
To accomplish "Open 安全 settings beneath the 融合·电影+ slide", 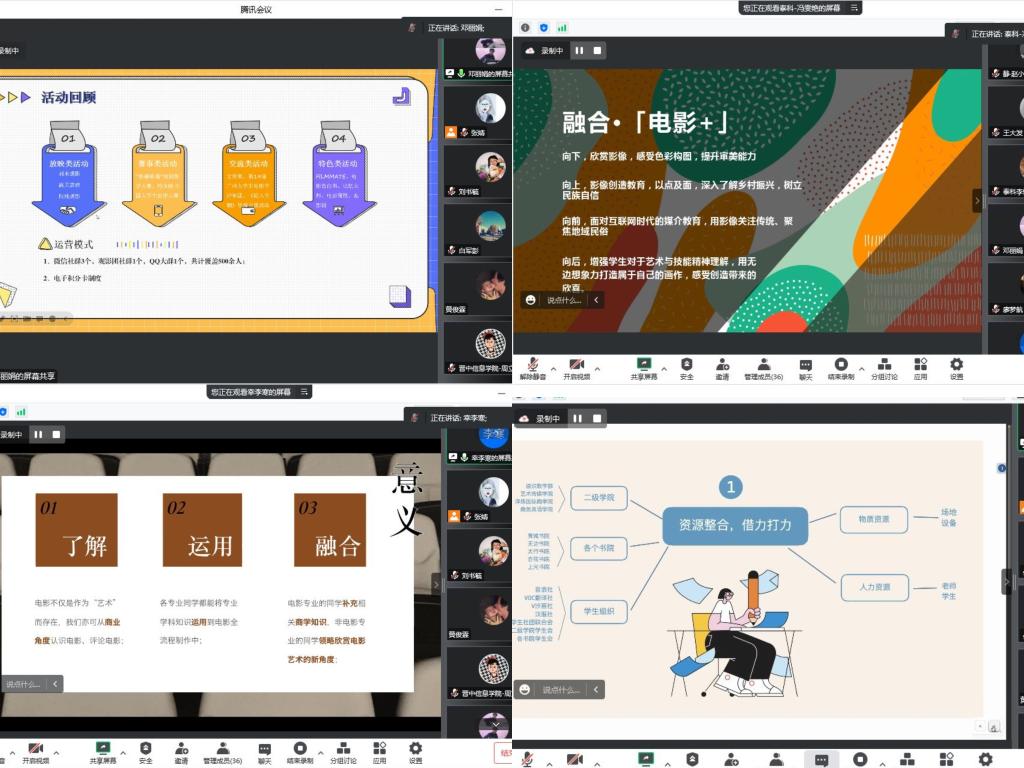I will pos(686,368).
